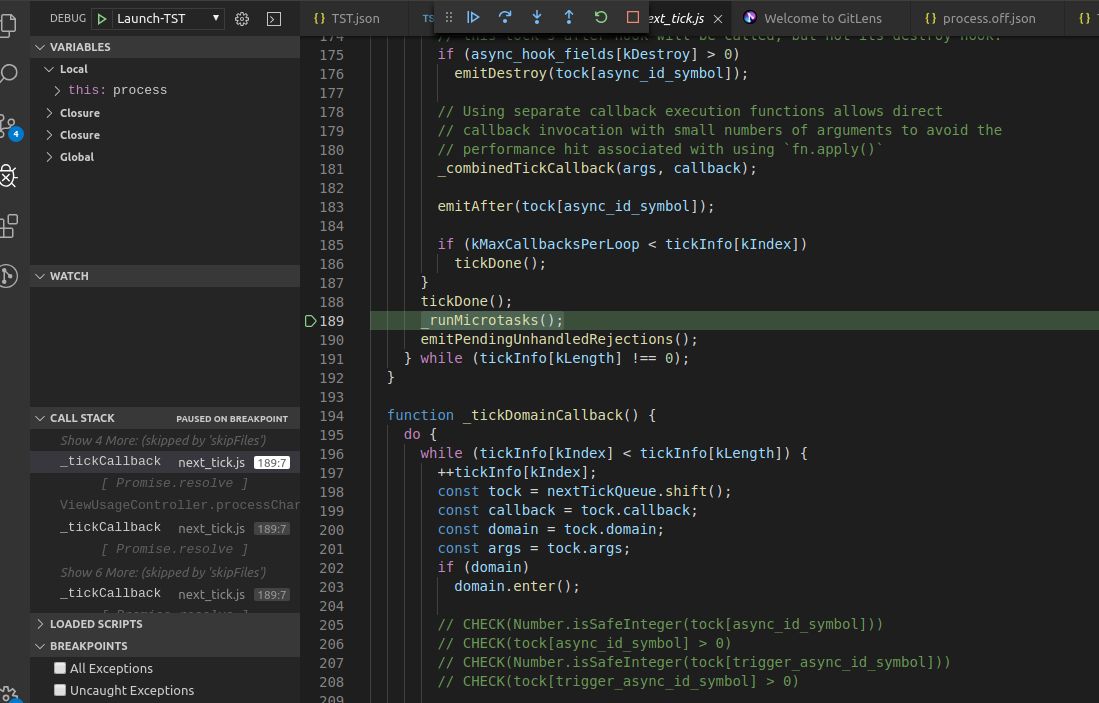The height and width of the screenshot is (703, 1099).
Task: Step Into in the debug toolbar
Action: (537, 17)
